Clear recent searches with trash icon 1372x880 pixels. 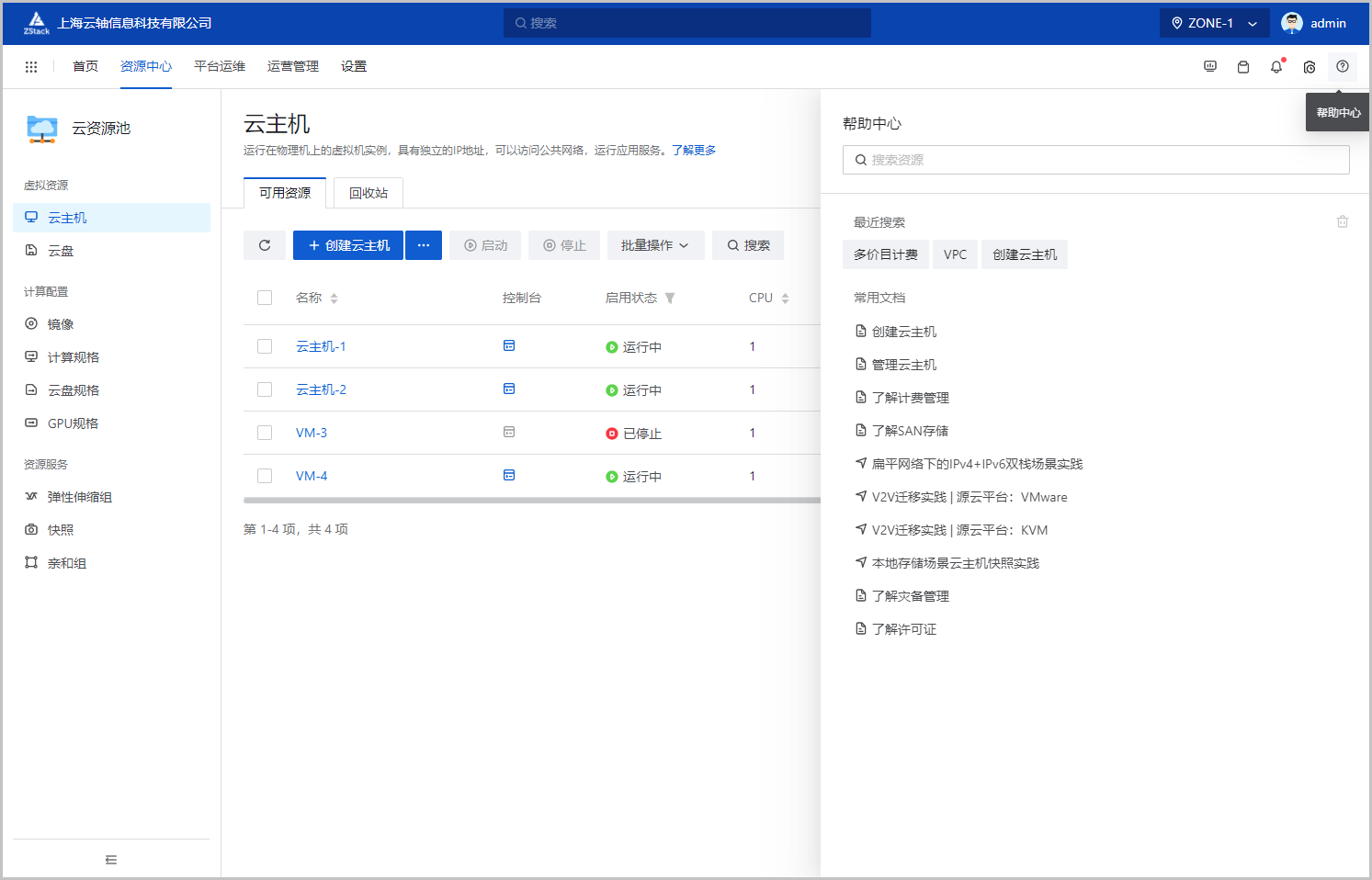click(1343, 222)
